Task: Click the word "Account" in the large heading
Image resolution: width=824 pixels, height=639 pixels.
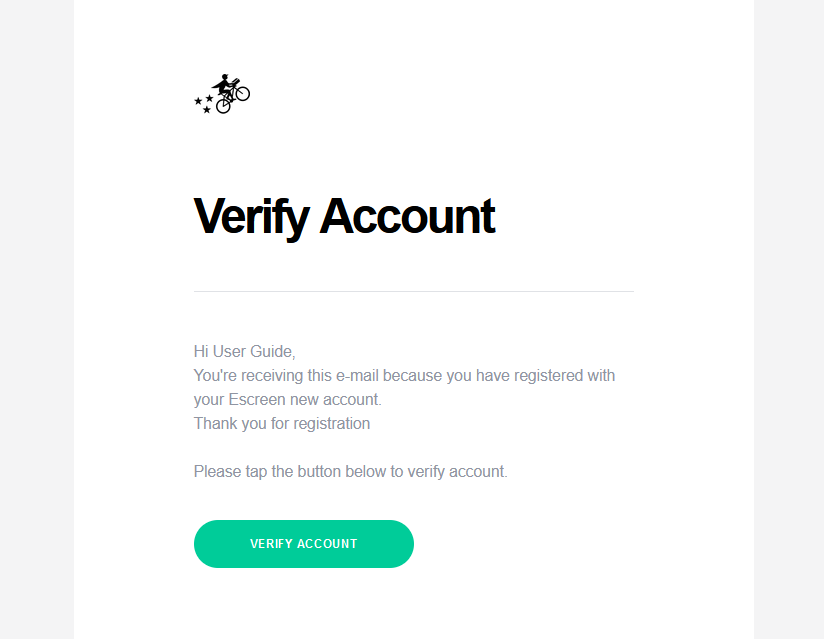Action: point(407,216)
